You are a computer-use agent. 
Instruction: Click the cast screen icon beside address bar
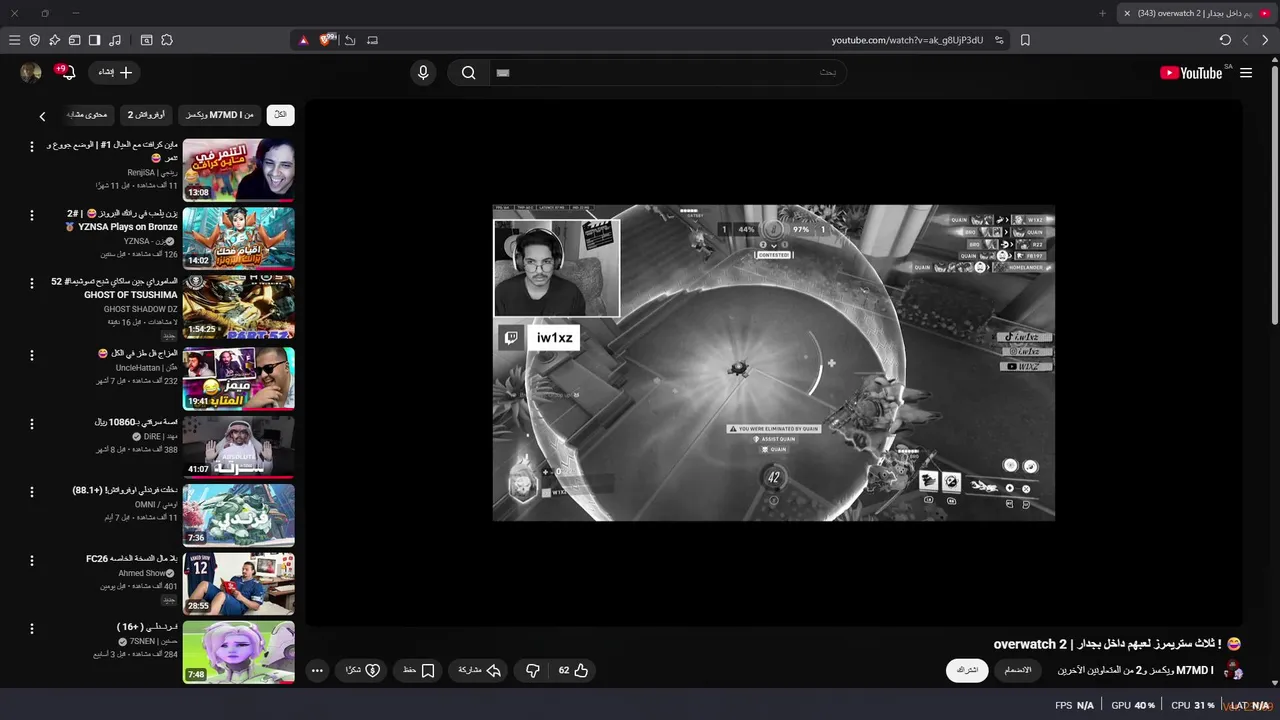(373, 40)
